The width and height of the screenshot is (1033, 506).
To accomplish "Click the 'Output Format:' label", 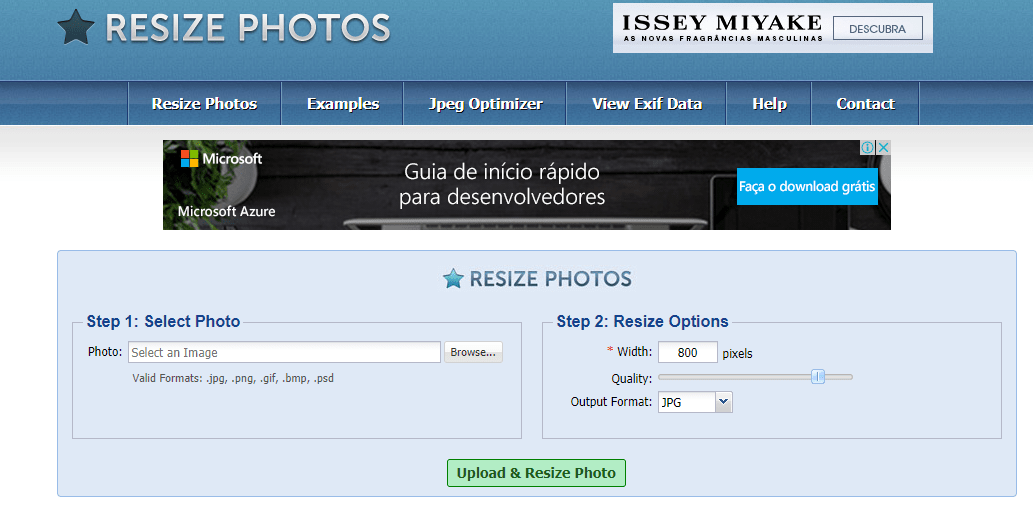I will point(611,401).
